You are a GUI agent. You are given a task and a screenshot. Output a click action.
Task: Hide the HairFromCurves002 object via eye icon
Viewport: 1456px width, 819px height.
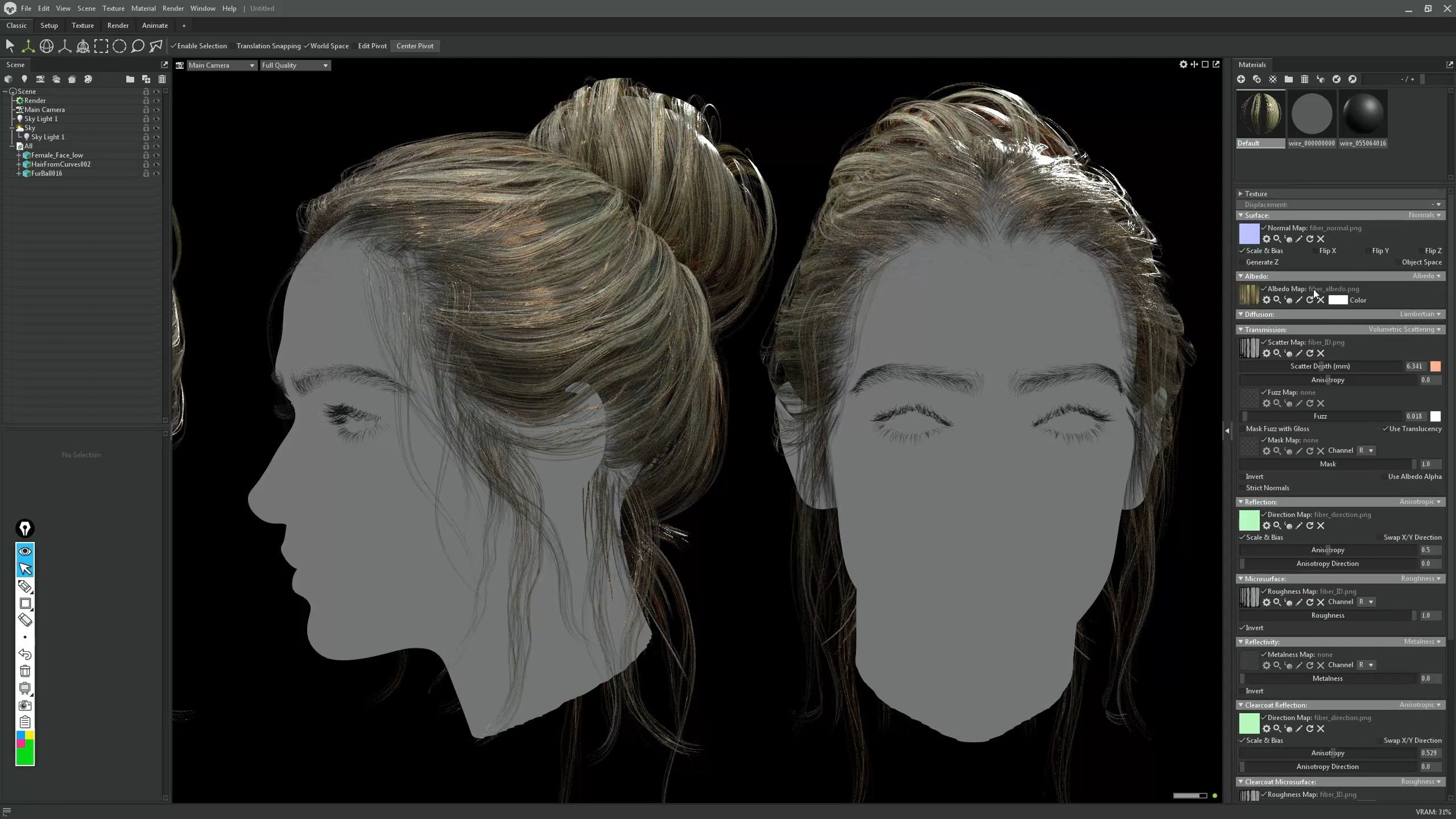click(x=156, y=164)
